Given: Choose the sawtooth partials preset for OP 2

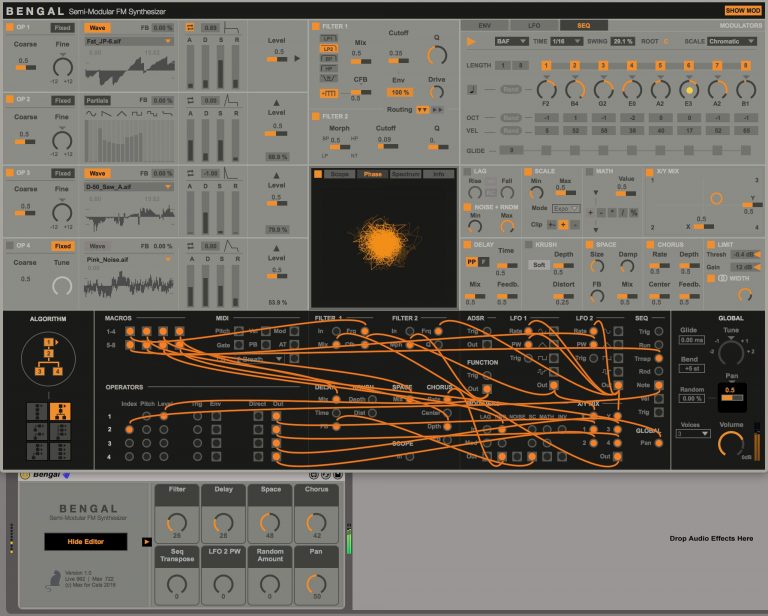Looking at the screenshot, I should click(x=106, y=114).
